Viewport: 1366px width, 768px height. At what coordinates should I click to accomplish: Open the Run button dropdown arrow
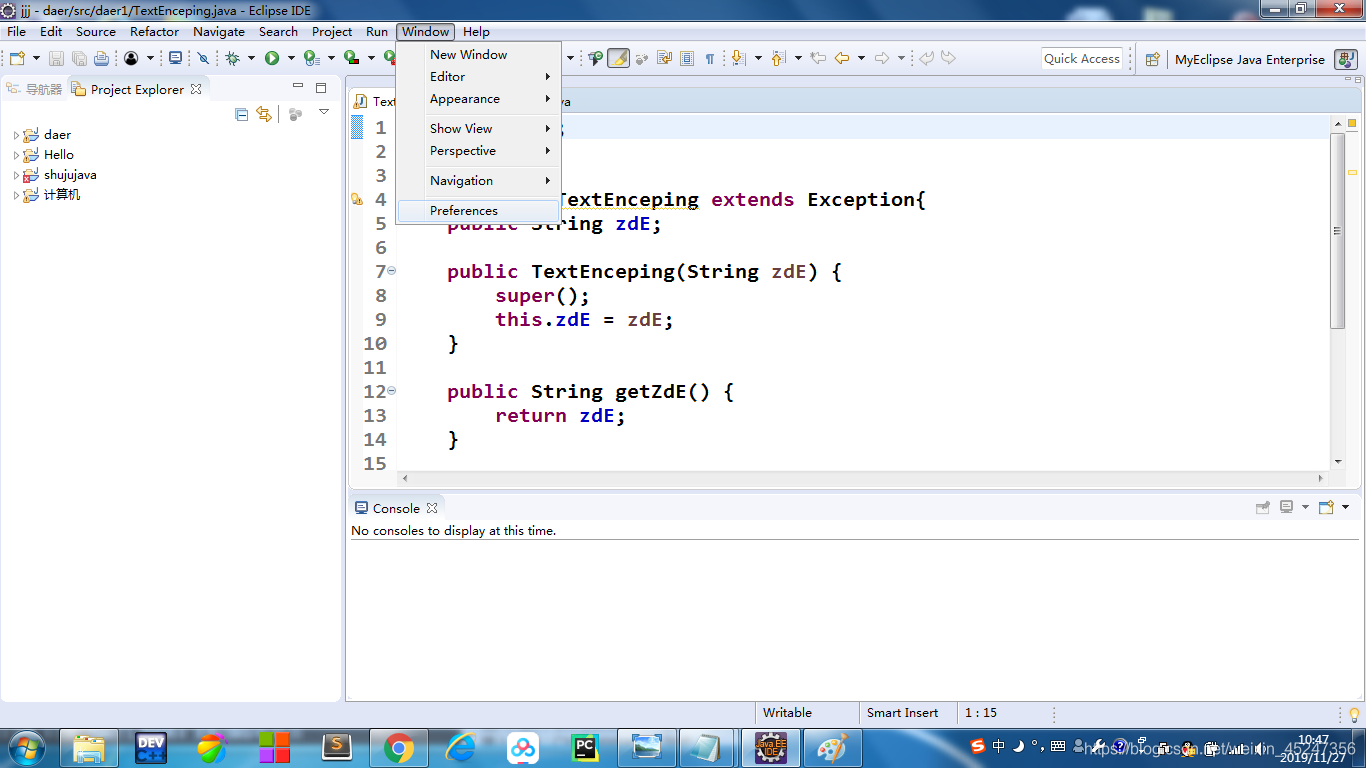click(x=291, y=58)
